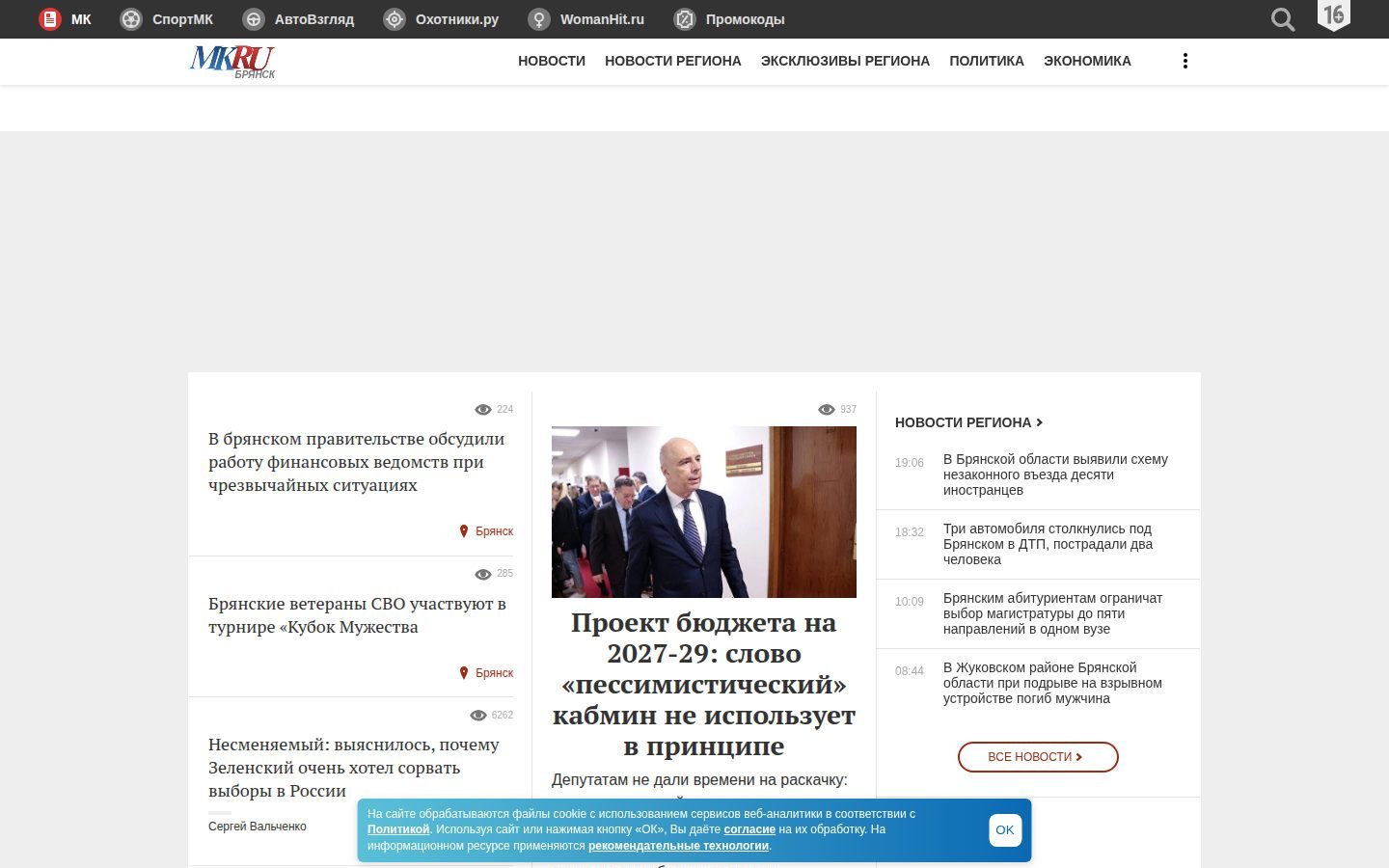The image size is (1389, 868).
Task: Open the WomanHit.ru link
Action: coord(602,19)
